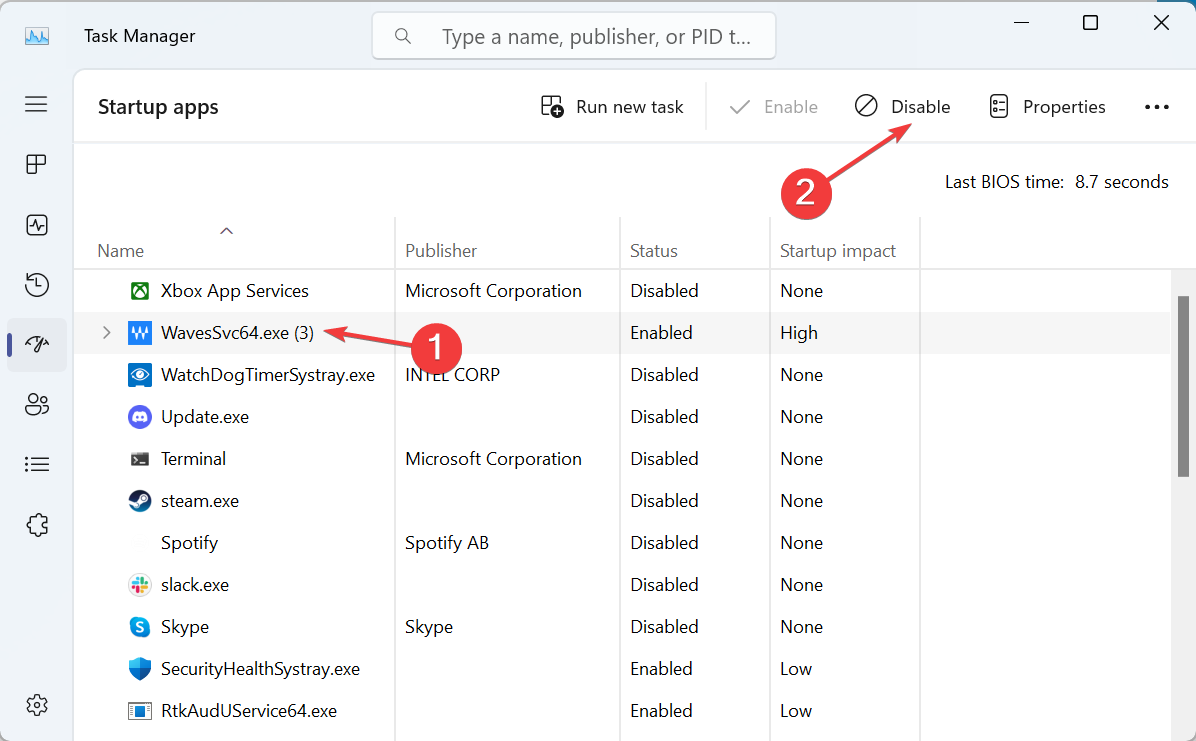Open Task Manager settings gear
The image size is (1196, 741).
37,704
